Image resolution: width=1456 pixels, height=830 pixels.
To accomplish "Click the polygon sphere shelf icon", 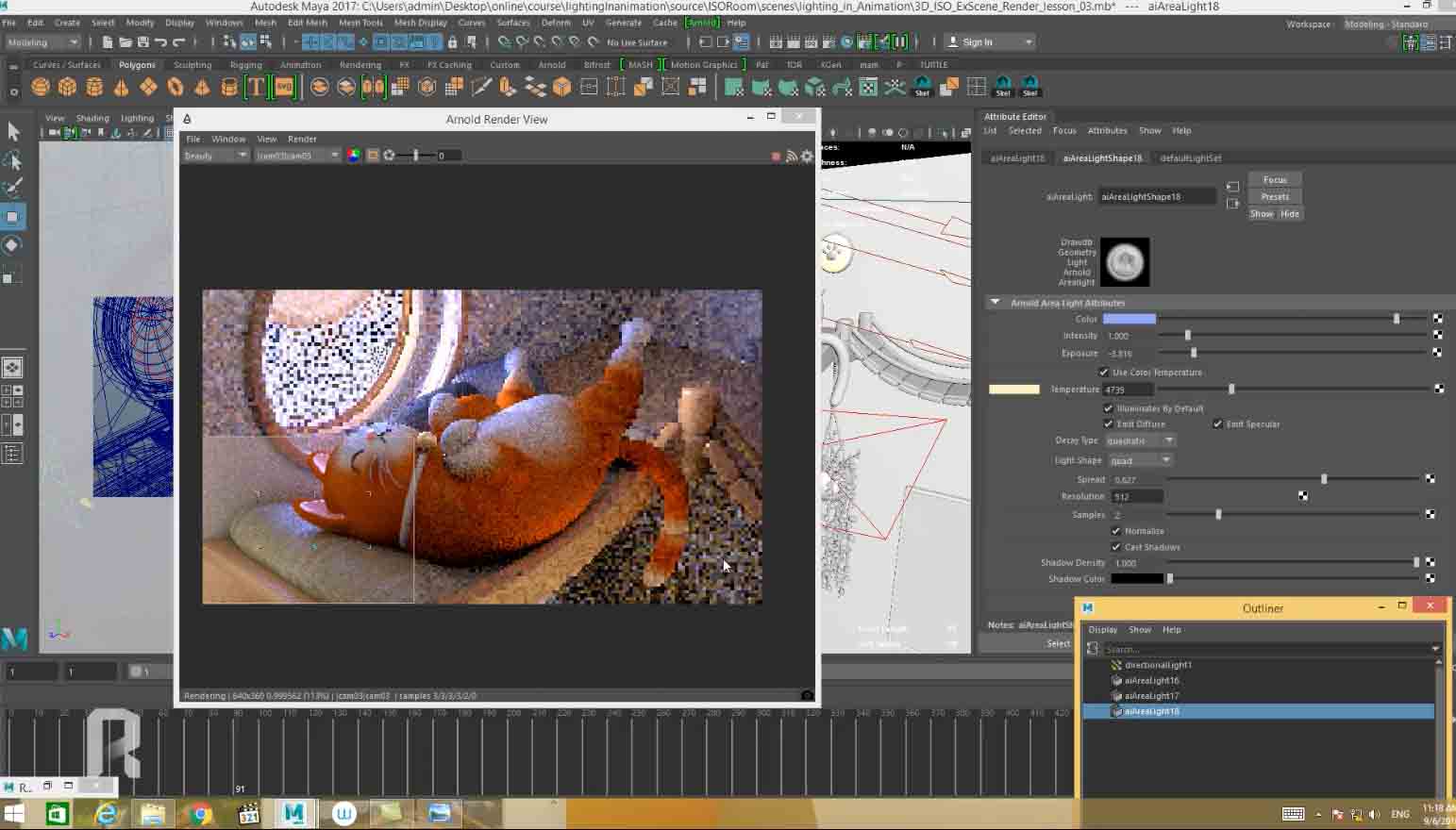I will [x=41, y=88].
